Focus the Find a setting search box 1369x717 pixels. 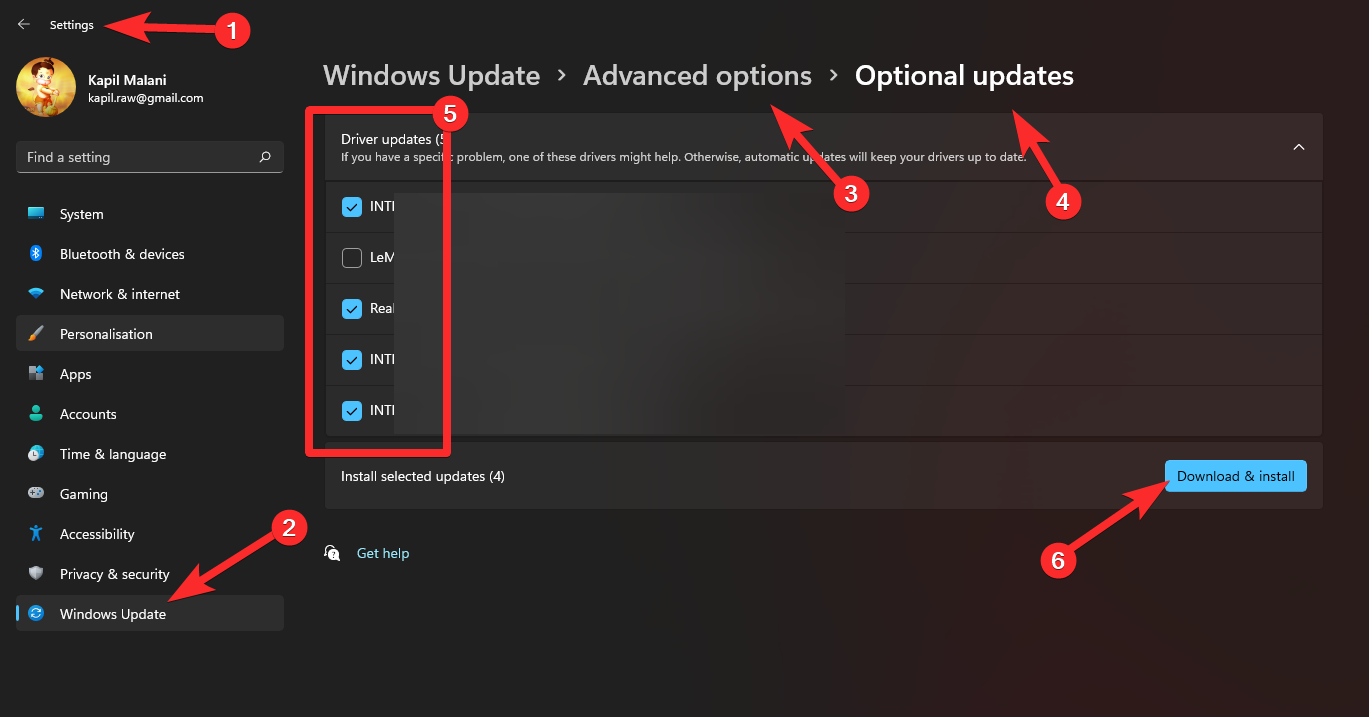[150, 157]
